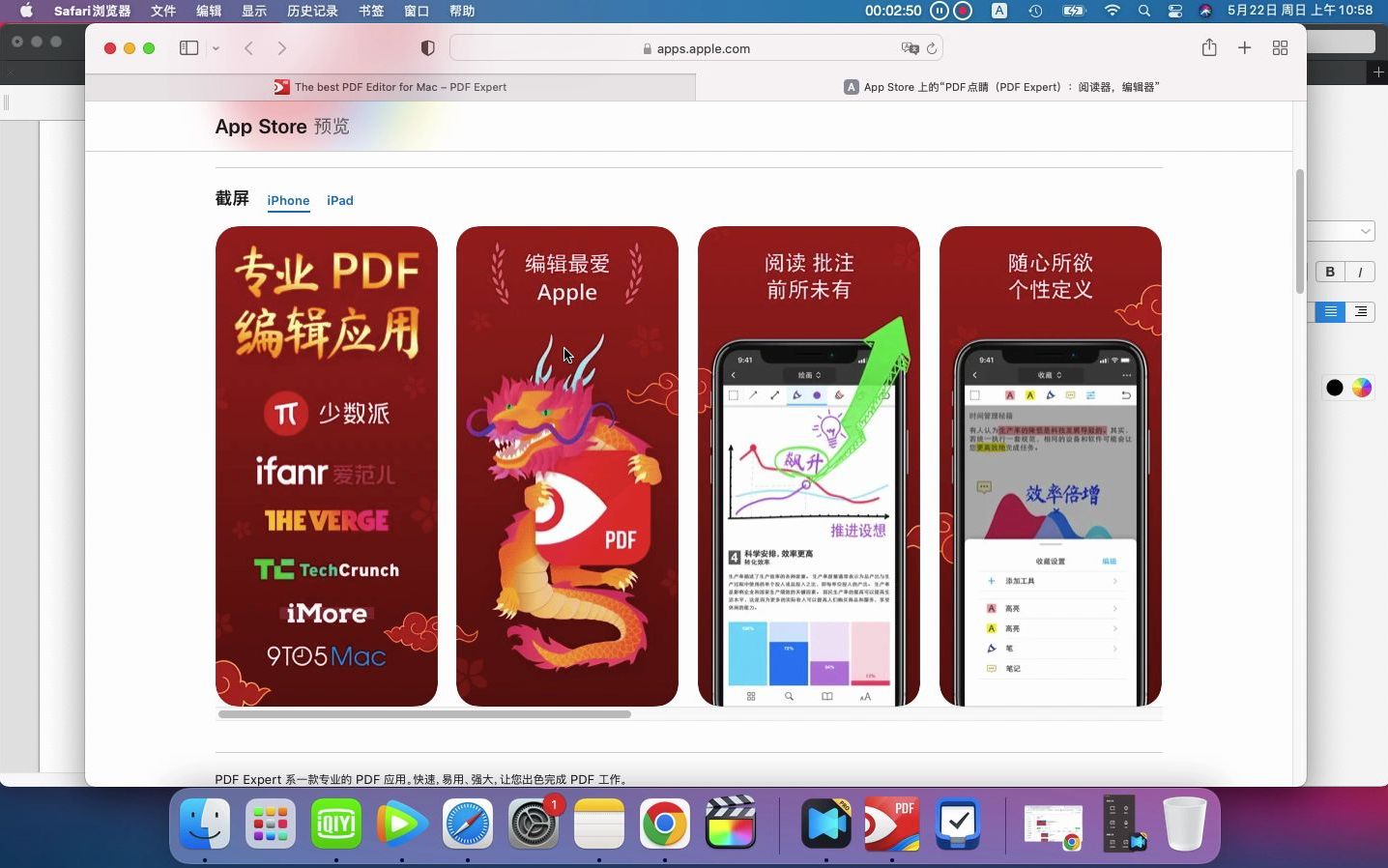This screenshot has height=868, width=1388.
Task: Open the 帮助 menu
Action: tap(462, 11)
